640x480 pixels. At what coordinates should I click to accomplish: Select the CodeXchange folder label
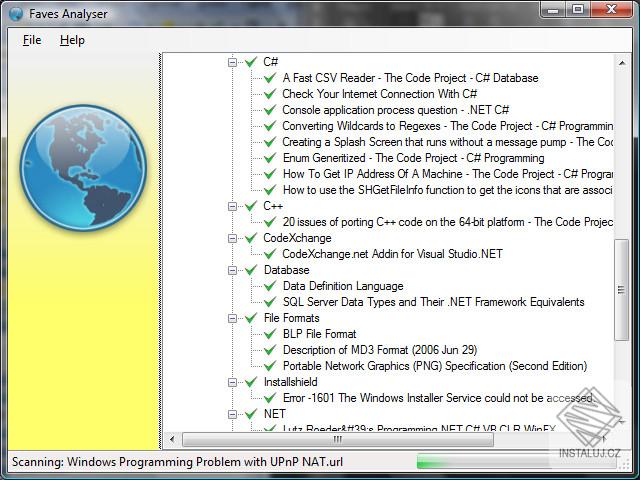[297, 238]
